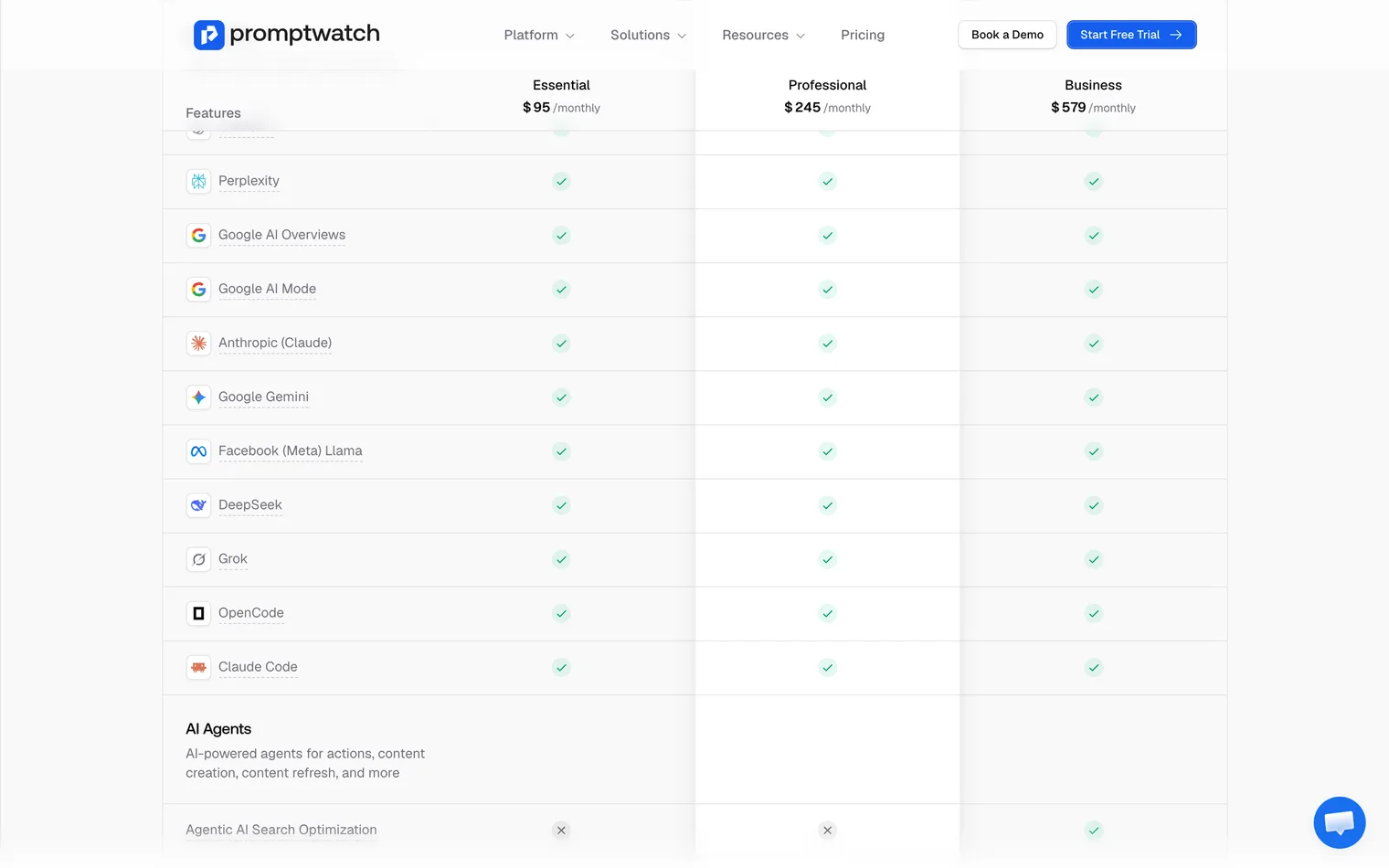Click Professional checkmark for Google AI Overviews
The height and width of the screenshot is (868, 1389).
coord(827,235)
